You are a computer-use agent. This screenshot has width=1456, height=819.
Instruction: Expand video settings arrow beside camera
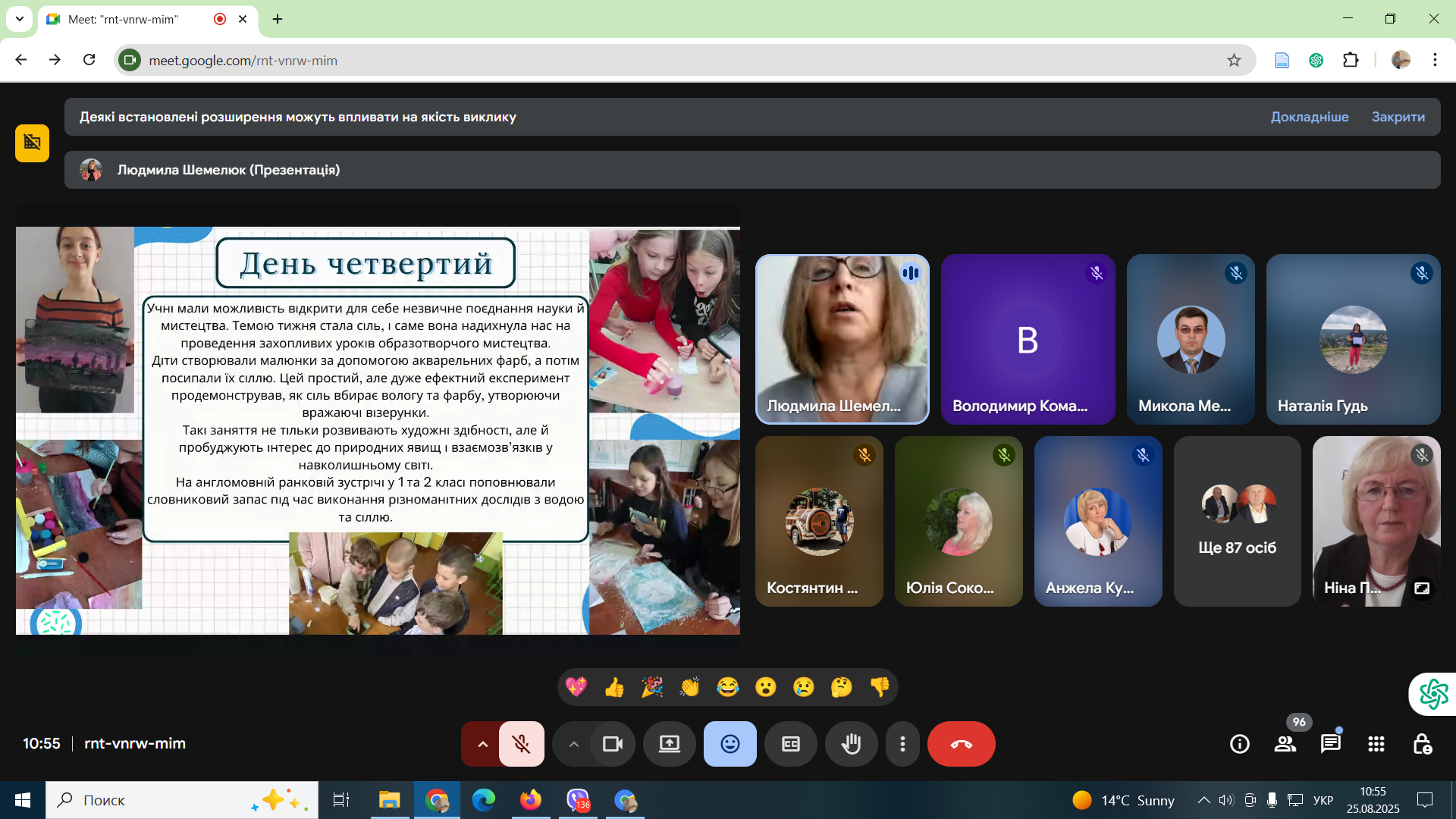(x=573, y=744)
